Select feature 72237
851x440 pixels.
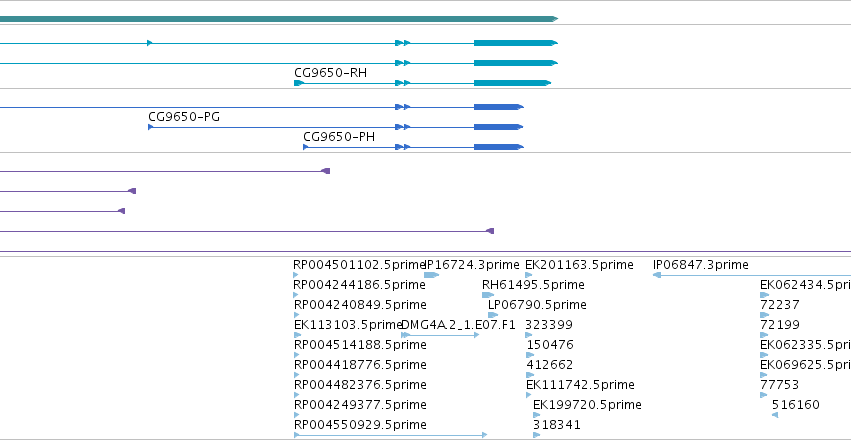tap(780, 305)
